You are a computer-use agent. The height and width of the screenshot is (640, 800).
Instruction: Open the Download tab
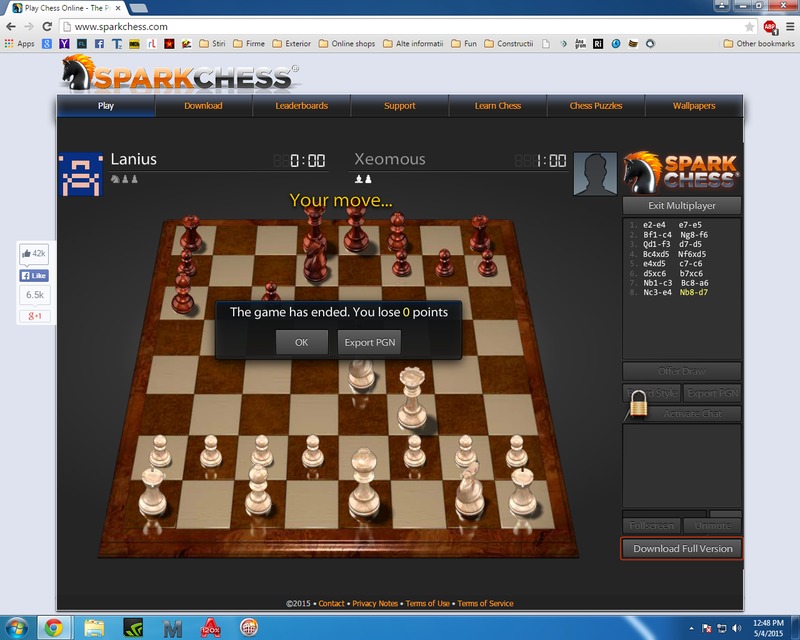(203, 106)
